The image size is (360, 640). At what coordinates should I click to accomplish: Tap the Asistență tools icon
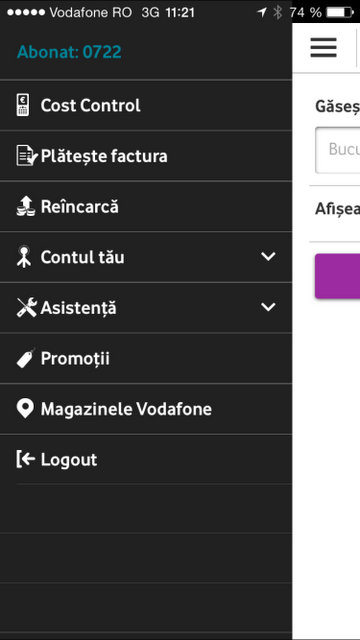click(x=27, y=308)
